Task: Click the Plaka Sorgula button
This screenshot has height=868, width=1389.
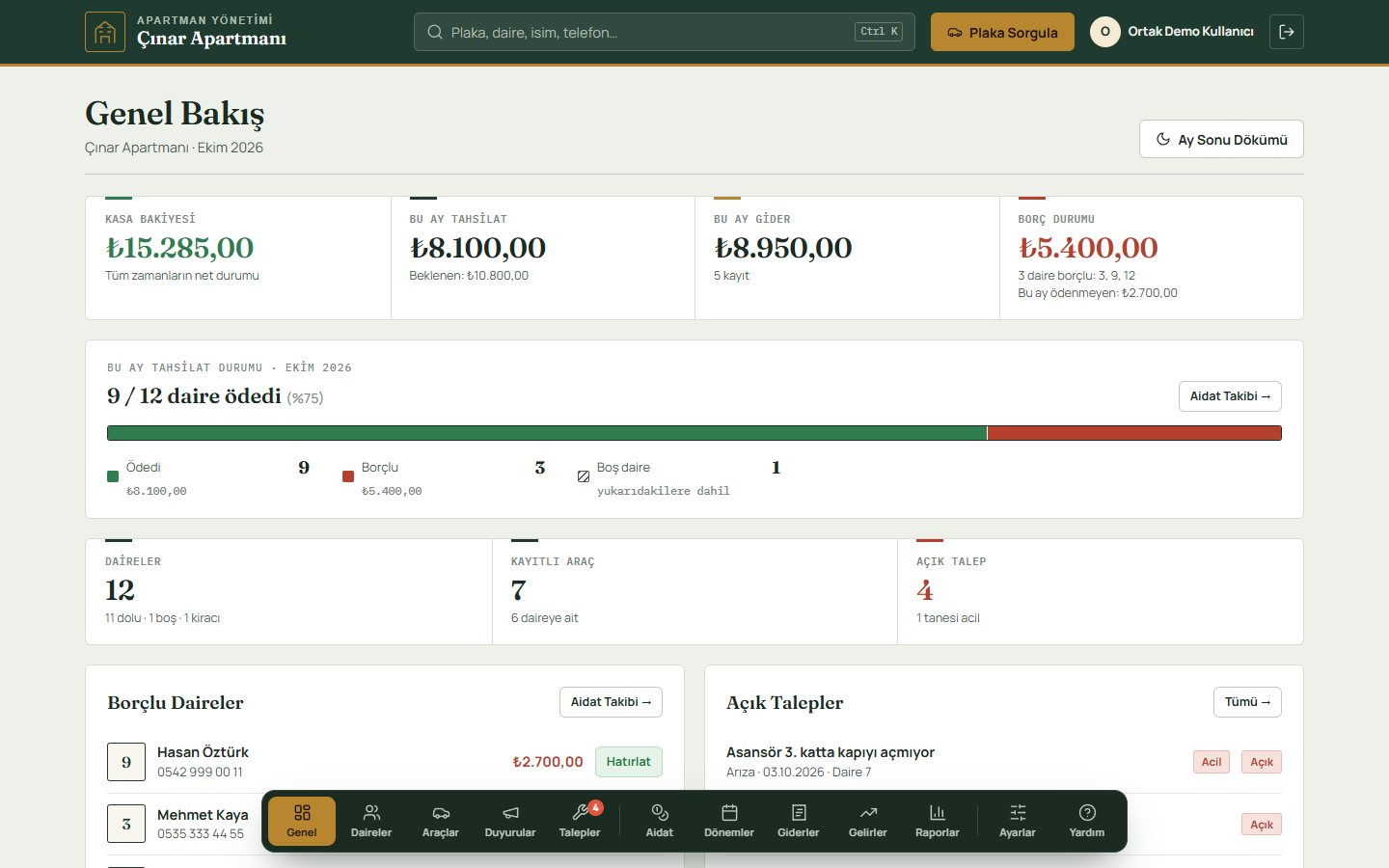Action: (x=1002, y=32)
